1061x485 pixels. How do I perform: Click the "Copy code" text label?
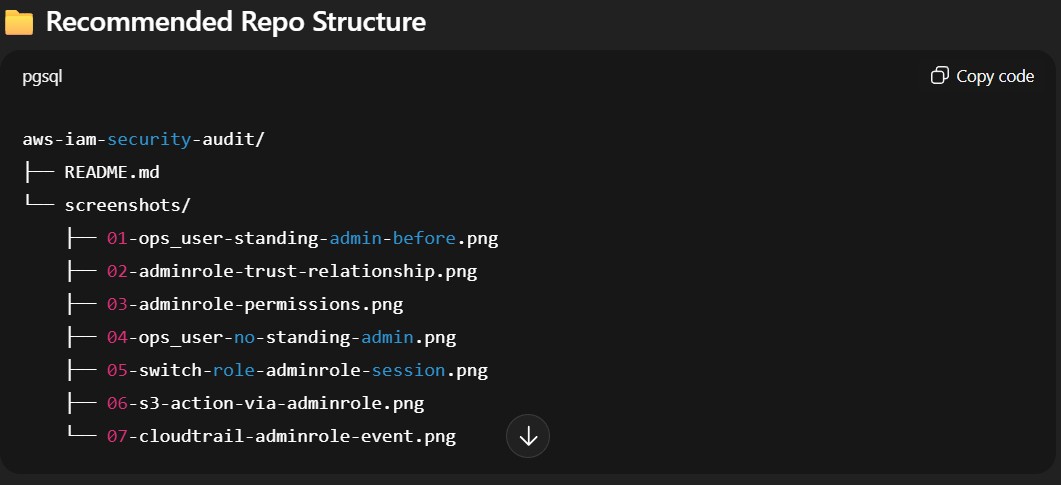tap(994, 76)
